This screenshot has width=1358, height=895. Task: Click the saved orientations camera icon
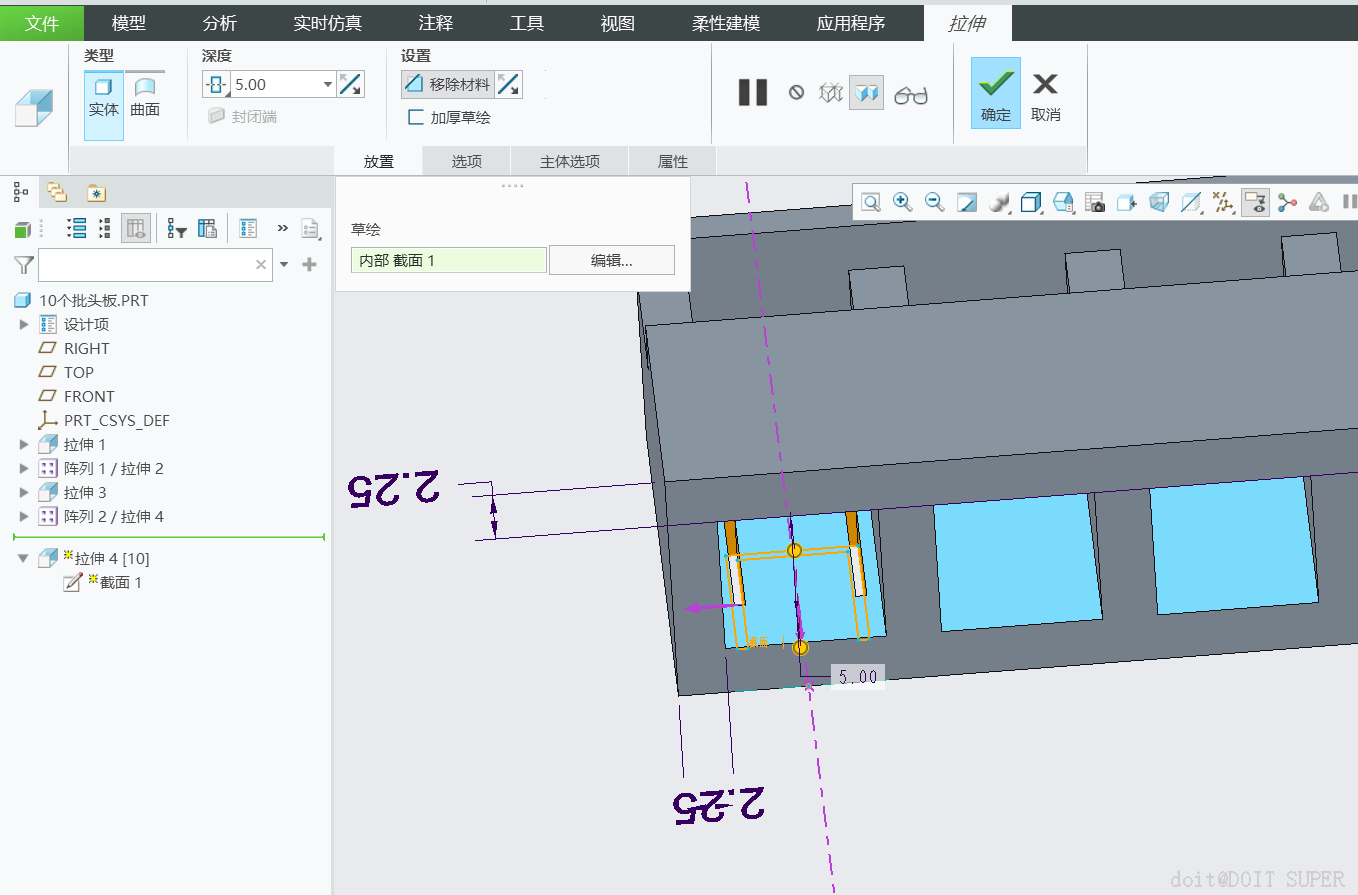pyautogui.click(x=1095, y=203)
